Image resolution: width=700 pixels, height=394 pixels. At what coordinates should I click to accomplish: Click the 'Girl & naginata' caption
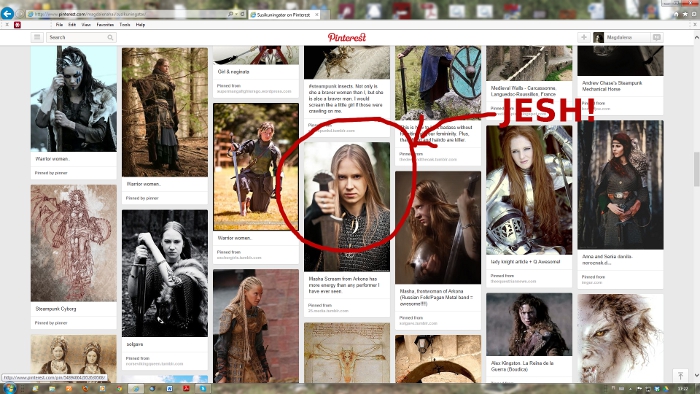[233, 71]
